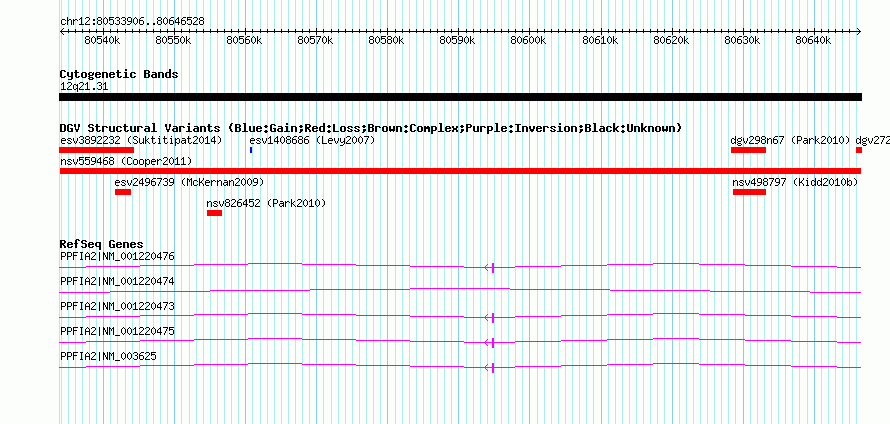
Task: Click the nsv559468 (Cooper2011) variant label
Action: tap(126, 162)
